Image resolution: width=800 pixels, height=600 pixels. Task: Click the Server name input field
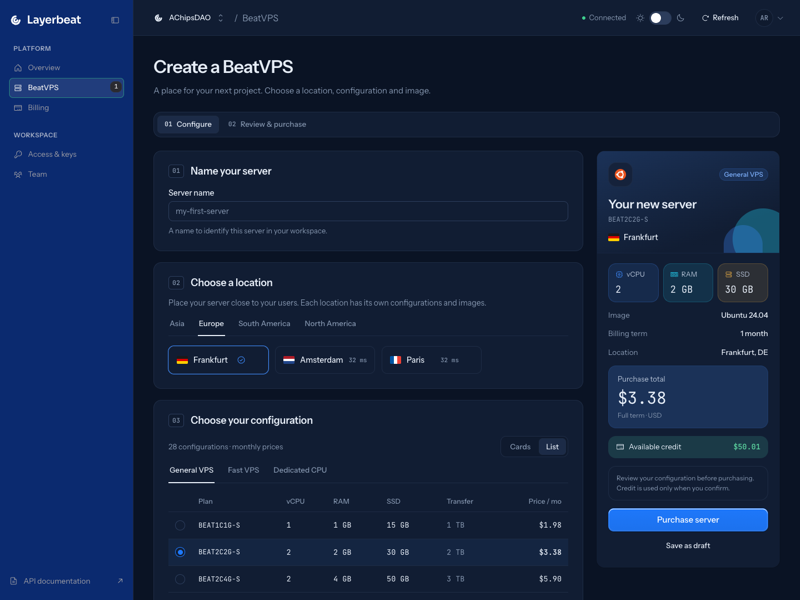click(368, 211)
